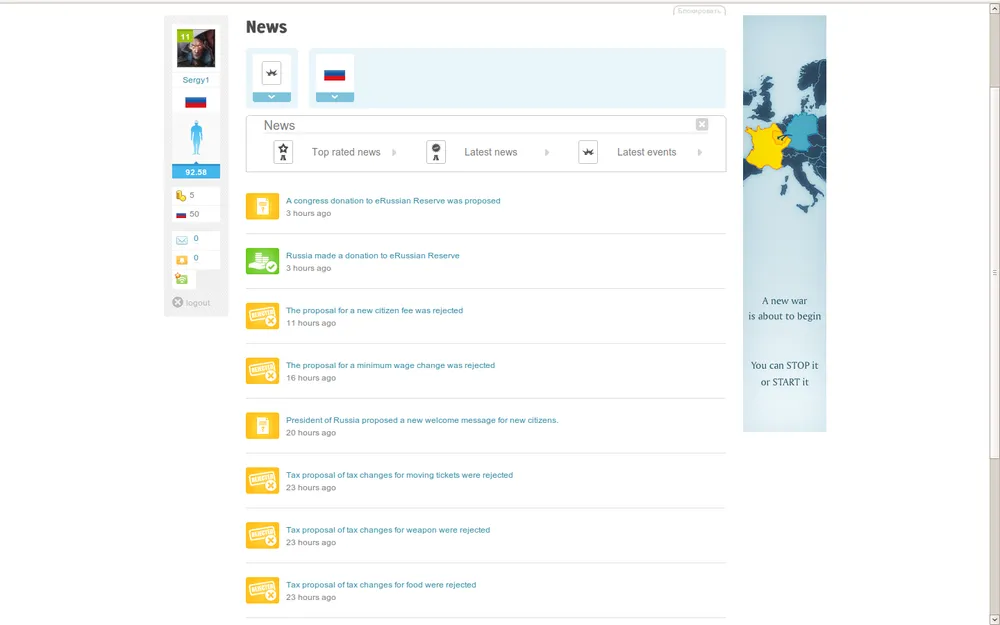Click the wellness bar showing 92.58
The image size is (1000, 625).
coord(196,172)
